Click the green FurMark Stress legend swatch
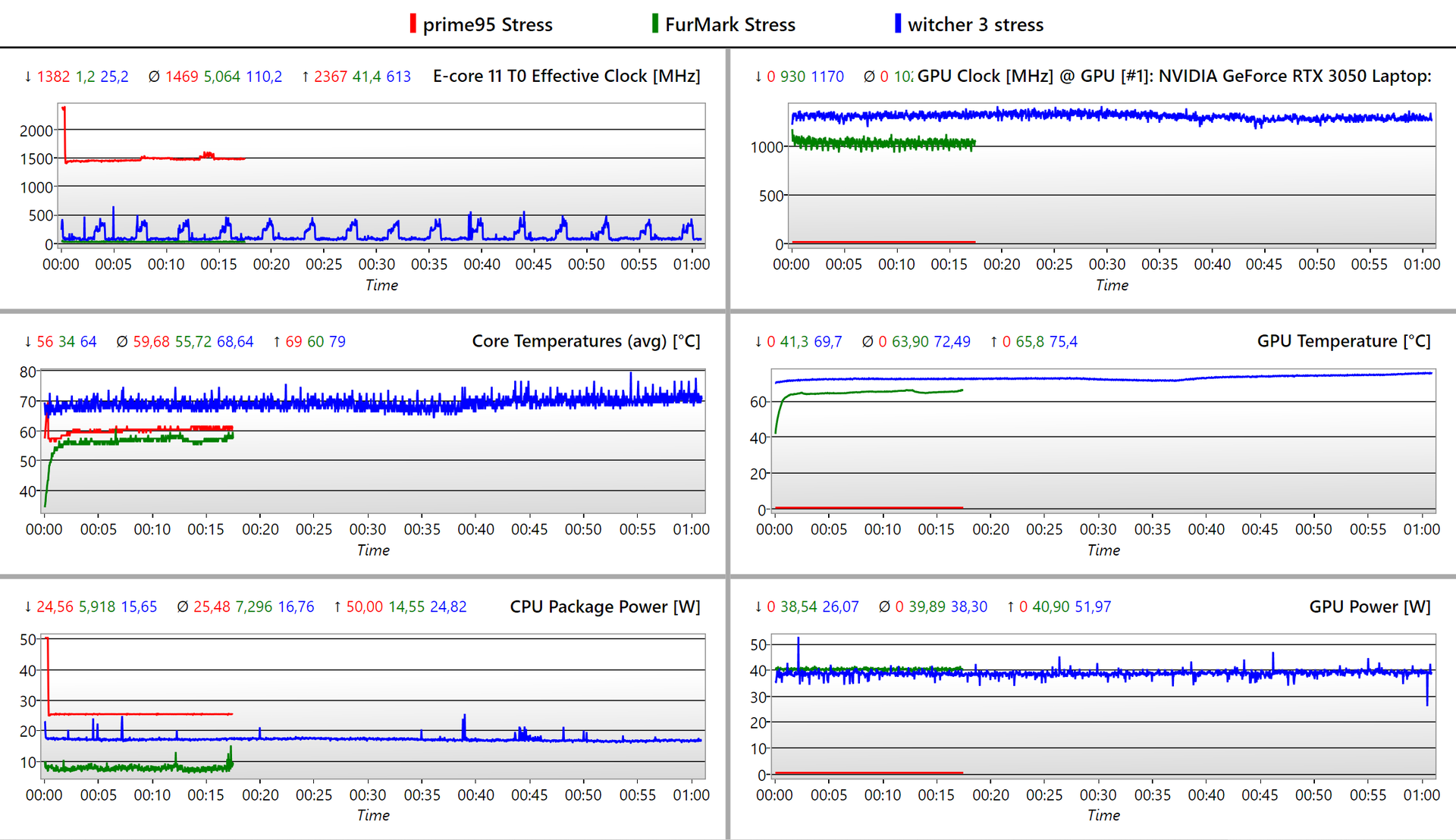This screenshot has width=1456, height=840. pos(655,24)
